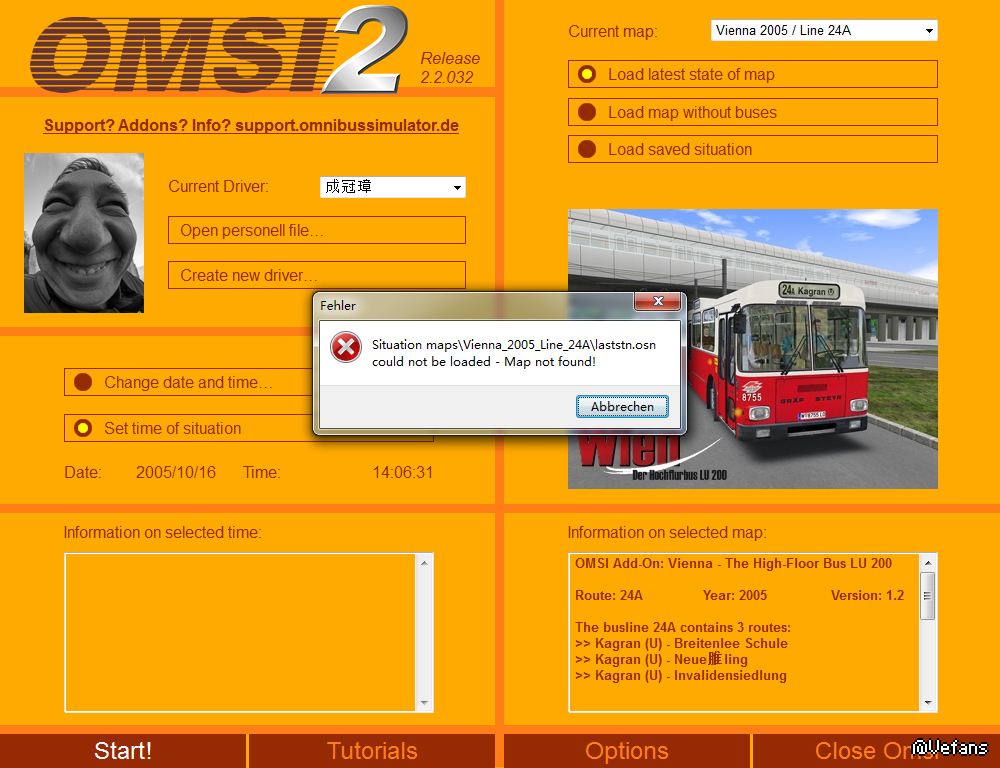Image resolution: width=1000 pixels, height=768 pixels.
Task: Click the date value 2005/10/16
Action: pos(175,472)
